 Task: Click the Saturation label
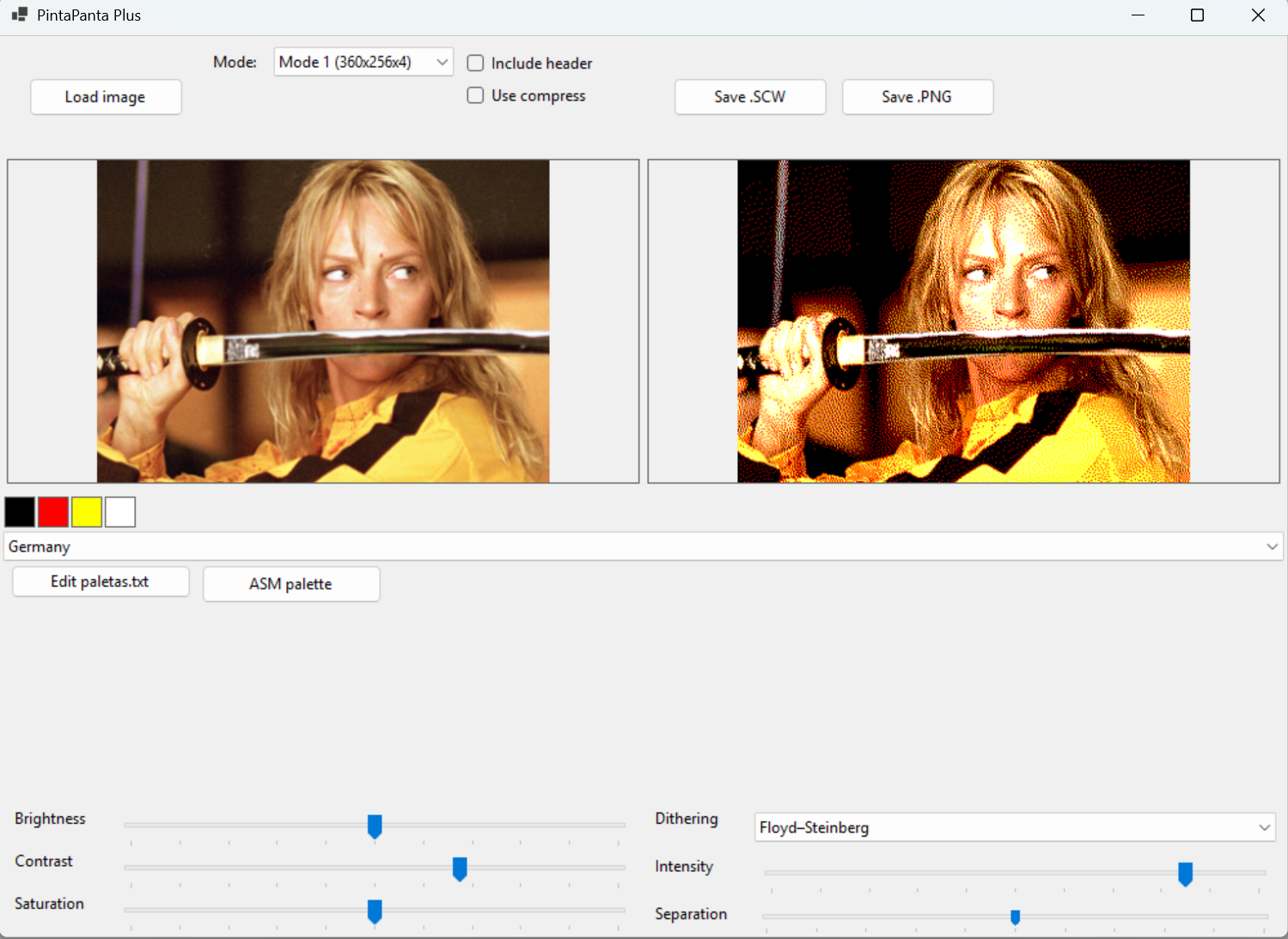tap(49, 904)
